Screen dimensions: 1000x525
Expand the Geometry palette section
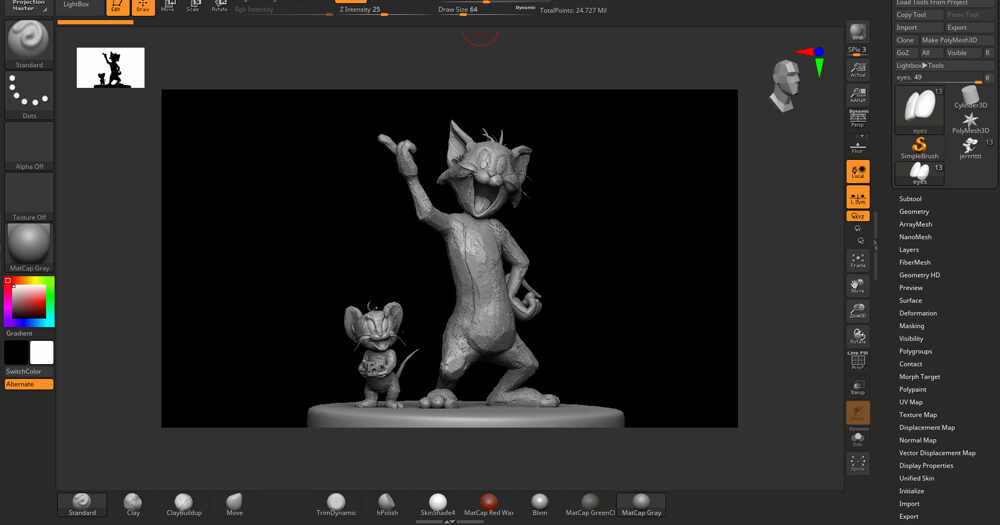914,211
